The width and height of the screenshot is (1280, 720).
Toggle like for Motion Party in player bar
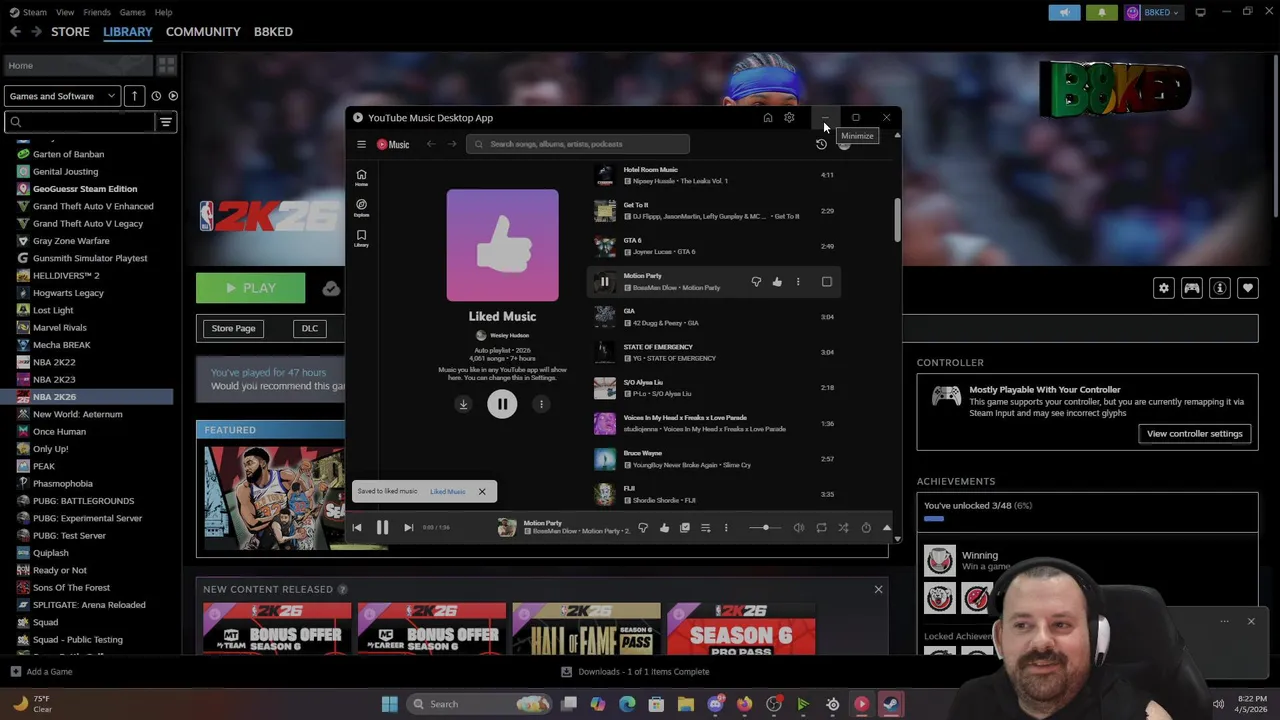point(664,527)
